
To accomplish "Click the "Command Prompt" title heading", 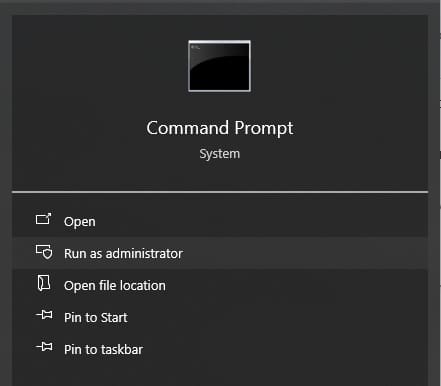I will 220,128.
